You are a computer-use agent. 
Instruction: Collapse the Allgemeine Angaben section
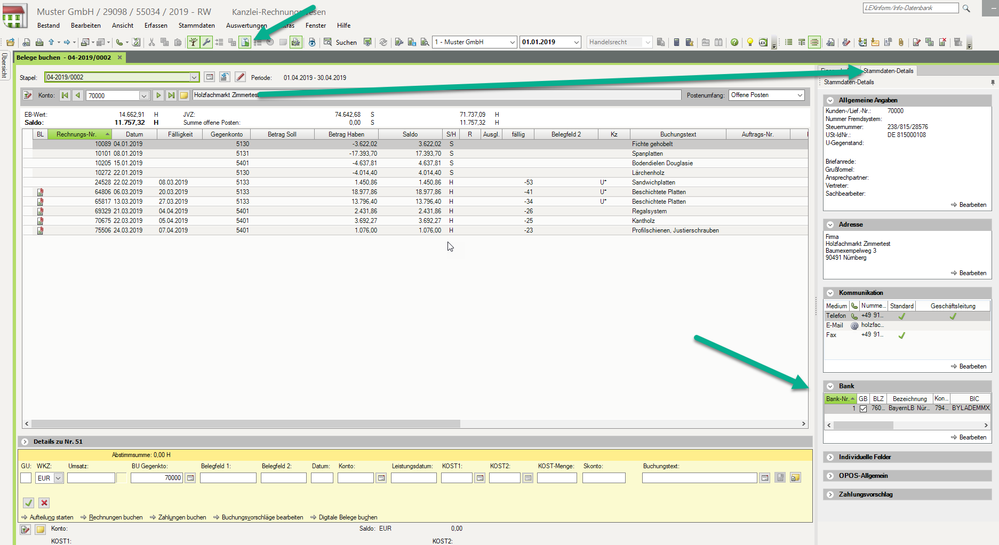[x=830, y=101]
